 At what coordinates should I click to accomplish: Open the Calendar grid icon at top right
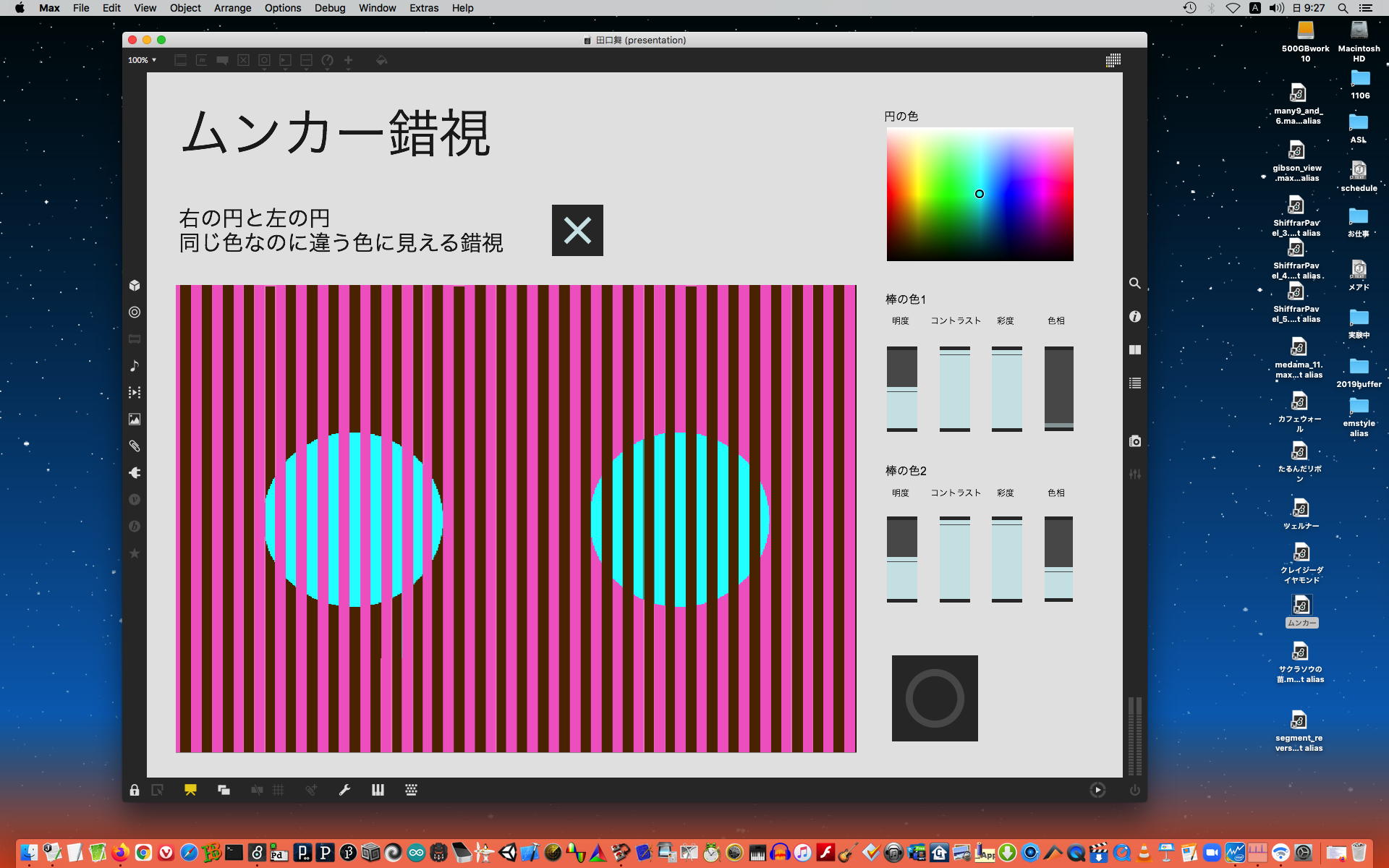1113,61
